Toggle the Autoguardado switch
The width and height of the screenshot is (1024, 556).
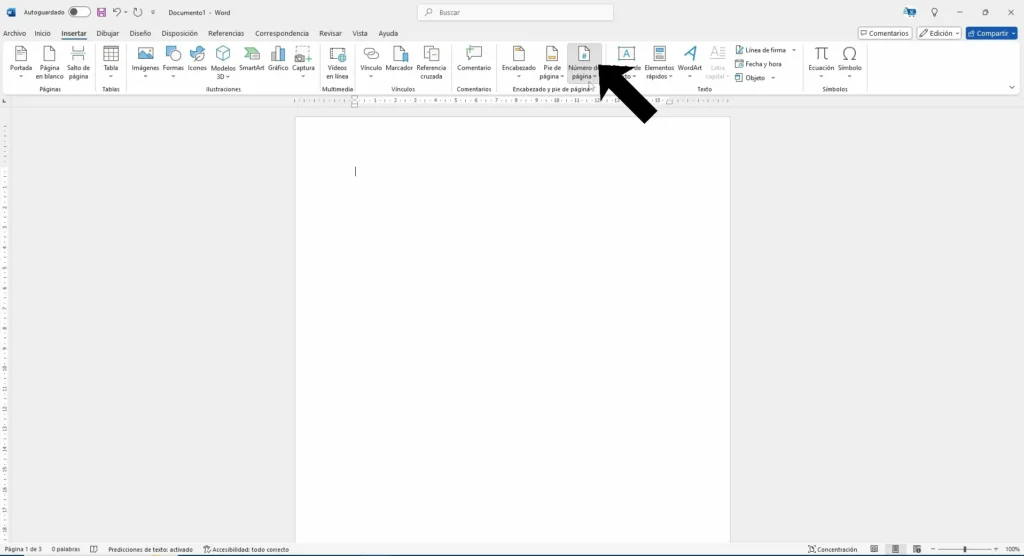click(79, 12)
